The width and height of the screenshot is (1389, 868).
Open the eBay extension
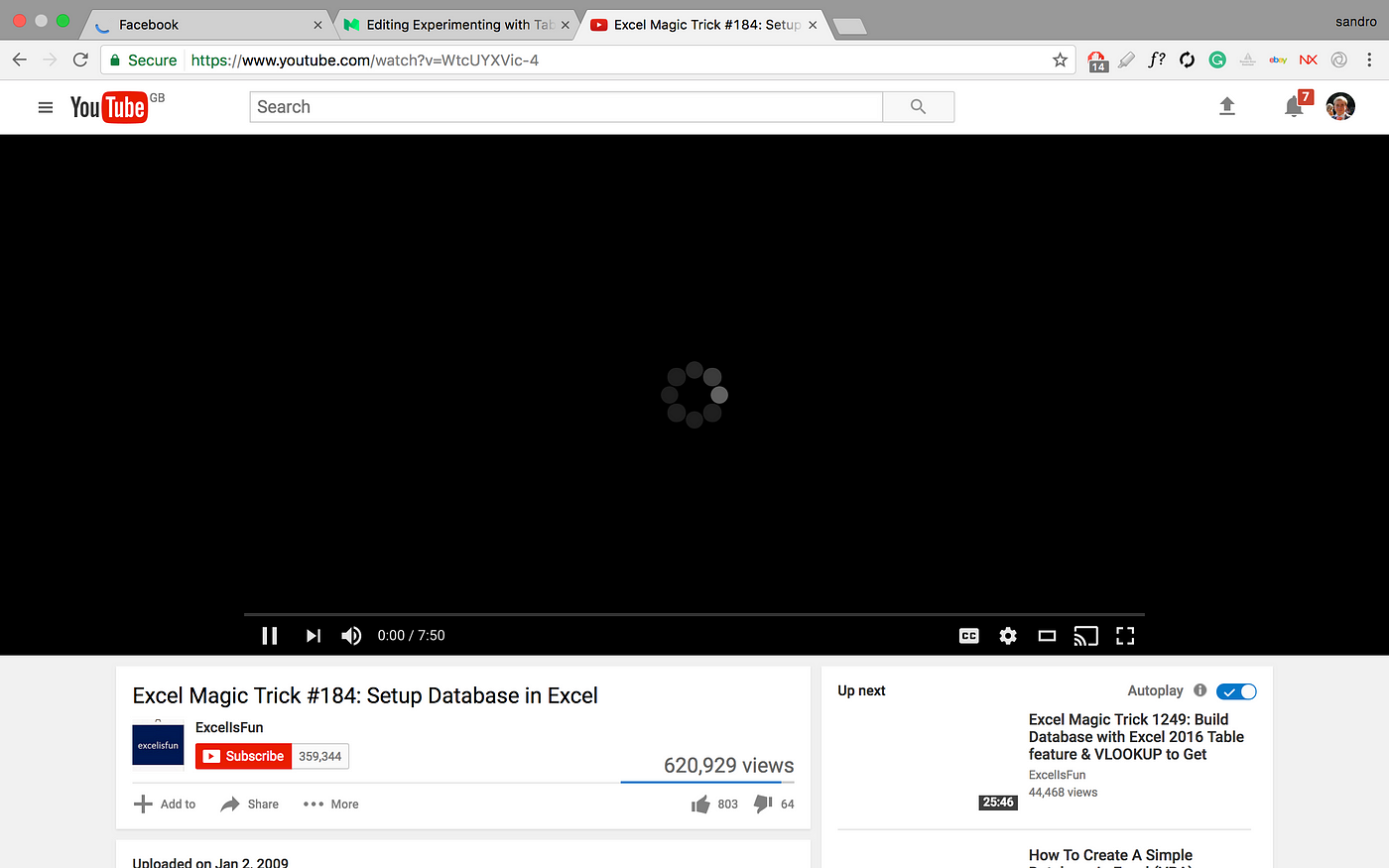click(1278, 60)
